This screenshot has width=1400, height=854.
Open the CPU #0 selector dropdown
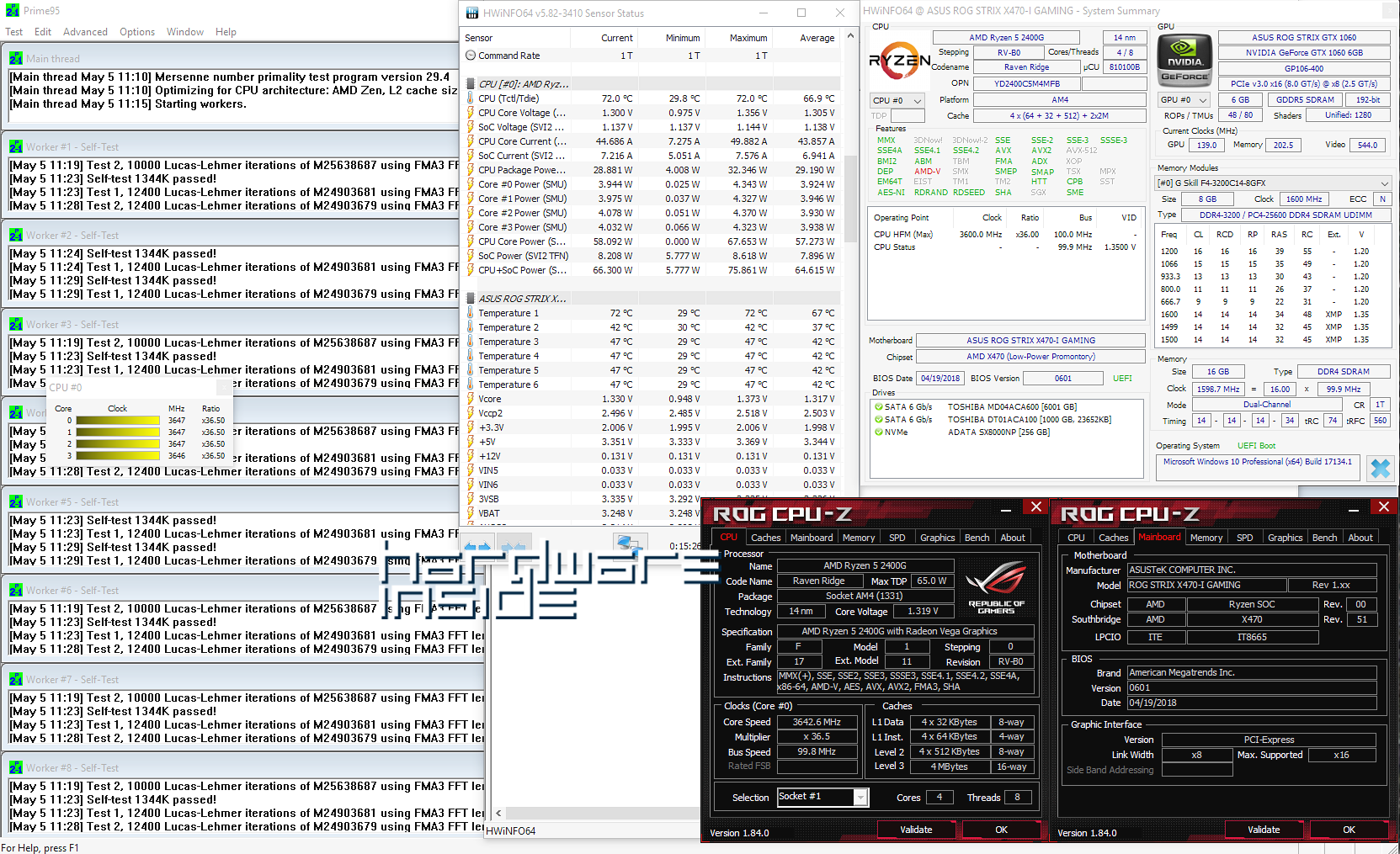tap(897, 100)
